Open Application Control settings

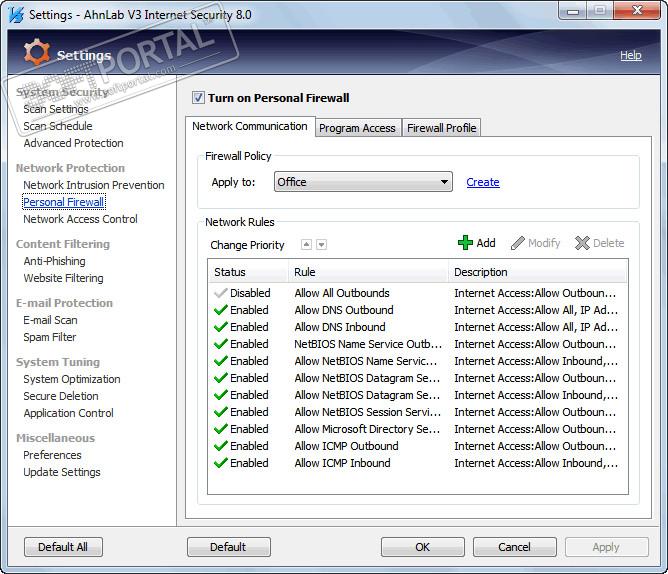[x=69, y=413]
